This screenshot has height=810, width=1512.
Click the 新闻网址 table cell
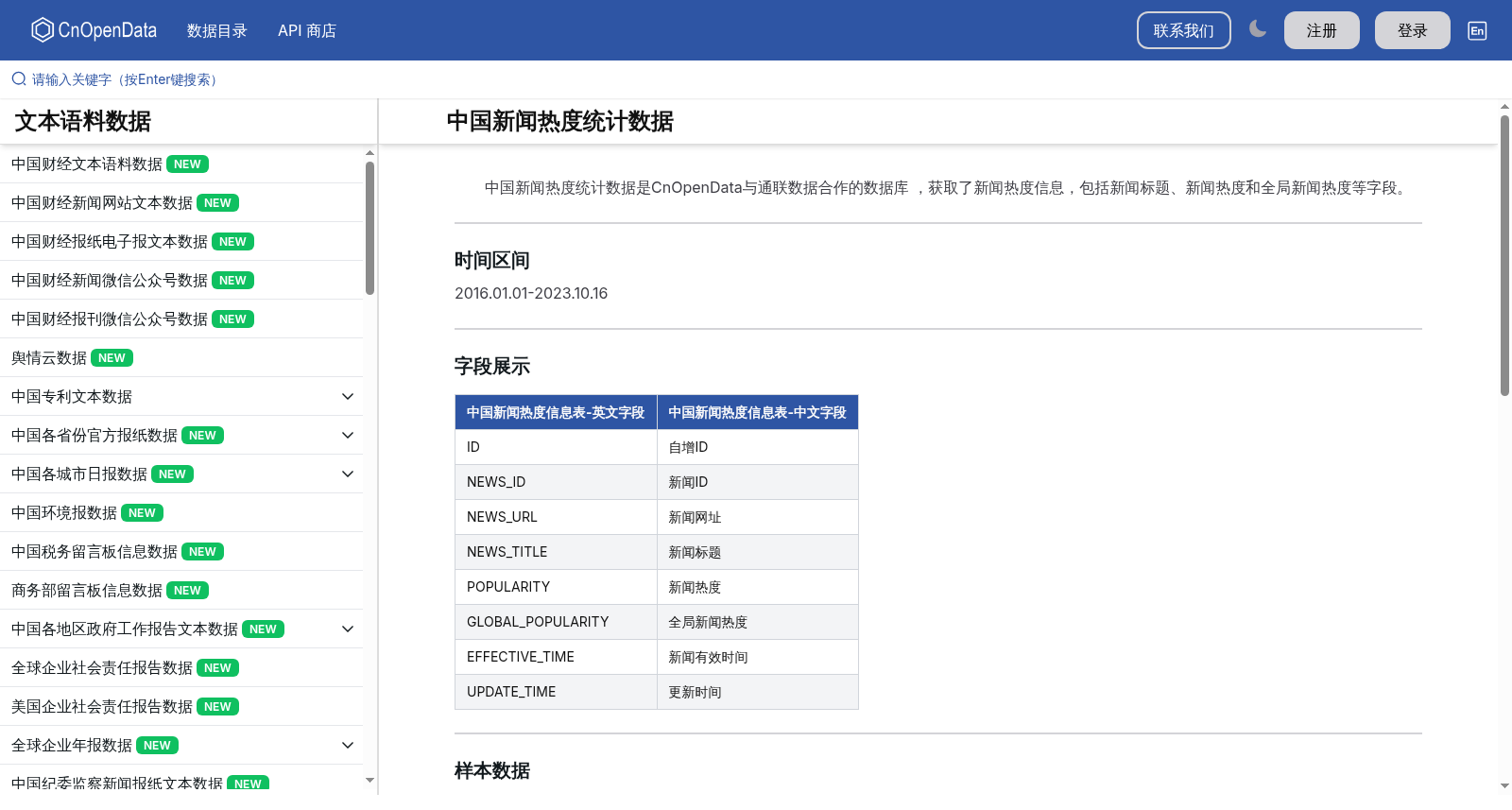758,517
